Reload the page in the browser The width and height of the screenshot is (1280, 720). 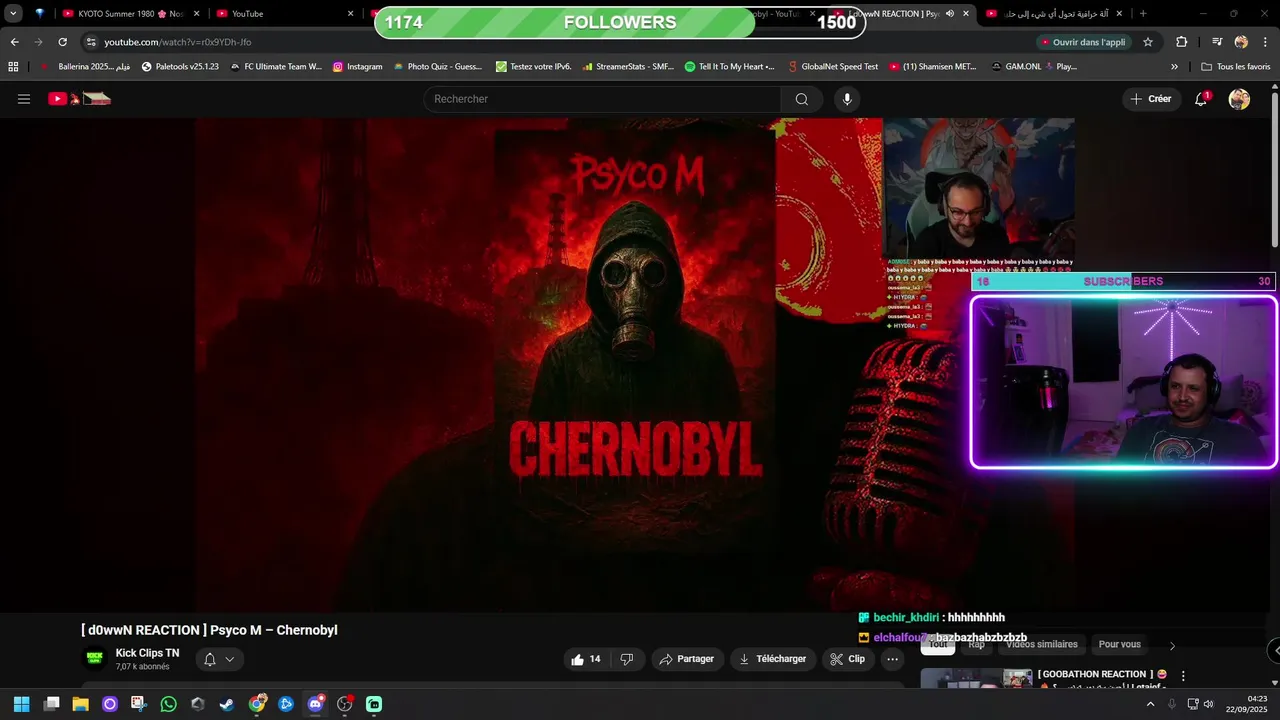tap(62, 42)
